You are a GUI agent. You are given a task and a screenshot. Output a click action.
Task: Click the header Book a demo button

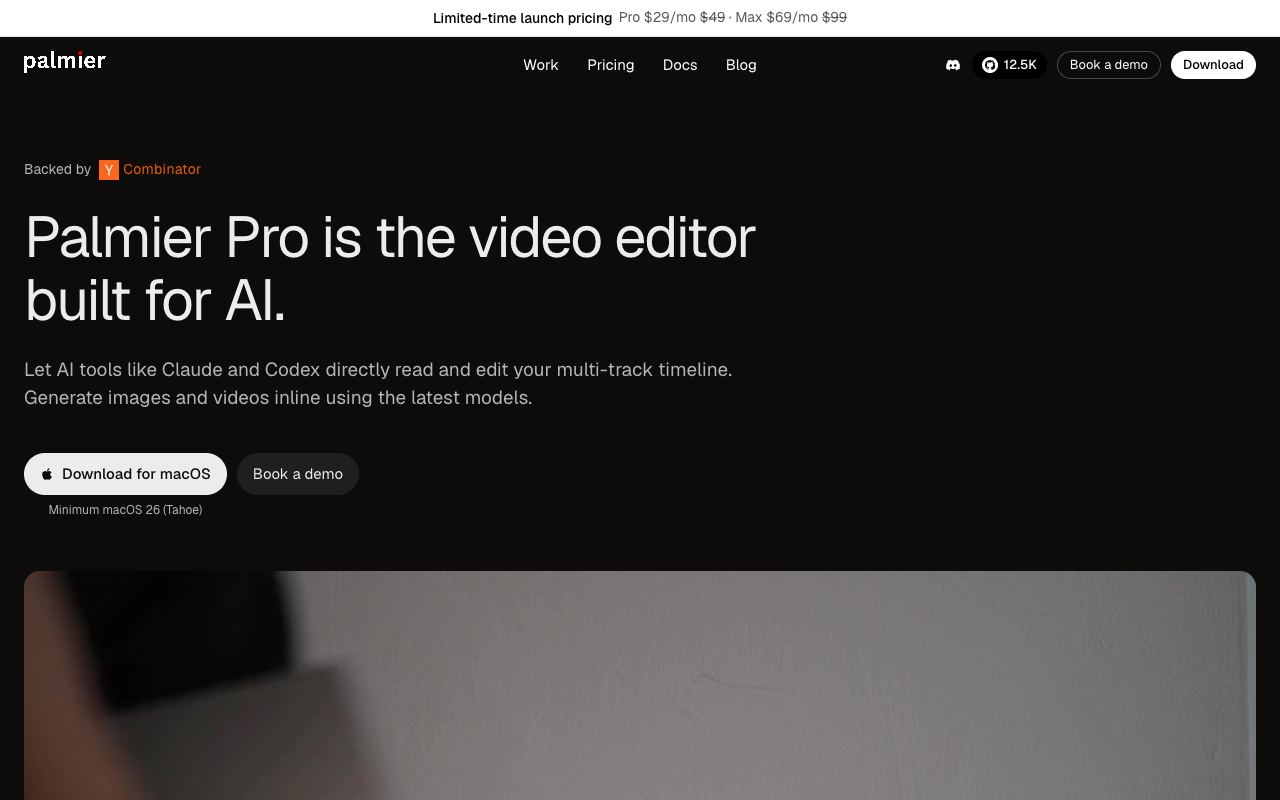pyautogui.click(x=1109, y=65)
